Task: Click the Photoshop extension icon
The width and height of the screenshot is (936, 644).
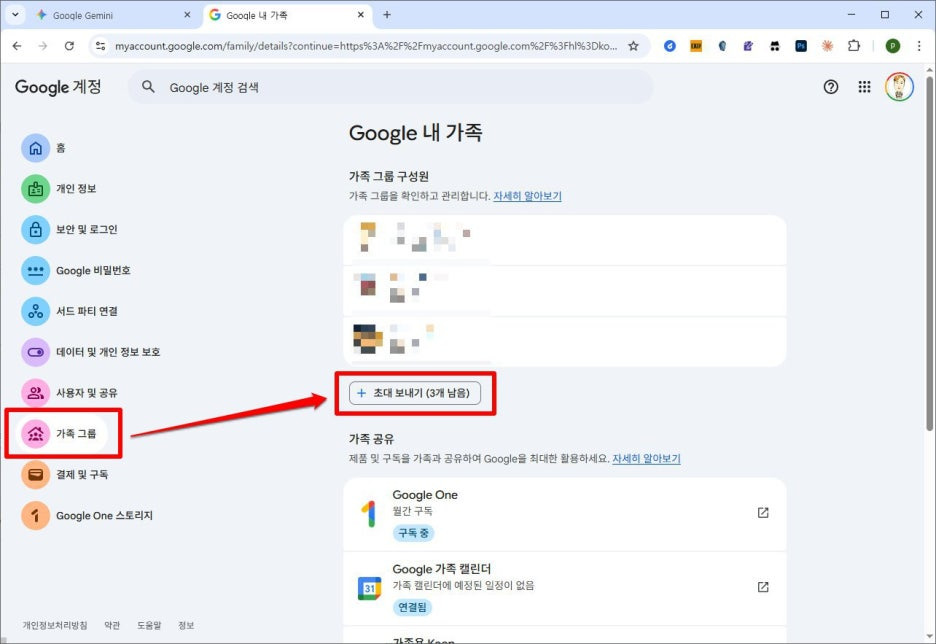Action: [801, 46]
